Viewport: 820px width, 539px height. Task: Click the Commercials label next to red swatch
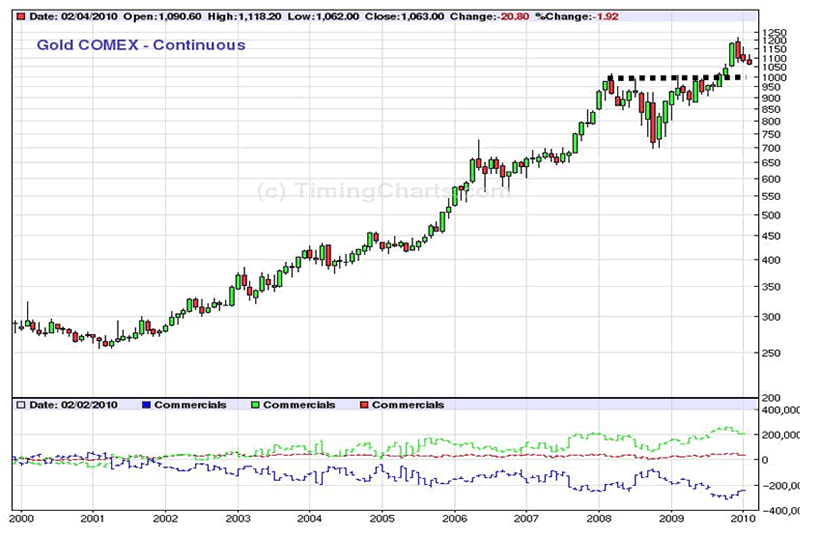[x=408, y=405]
